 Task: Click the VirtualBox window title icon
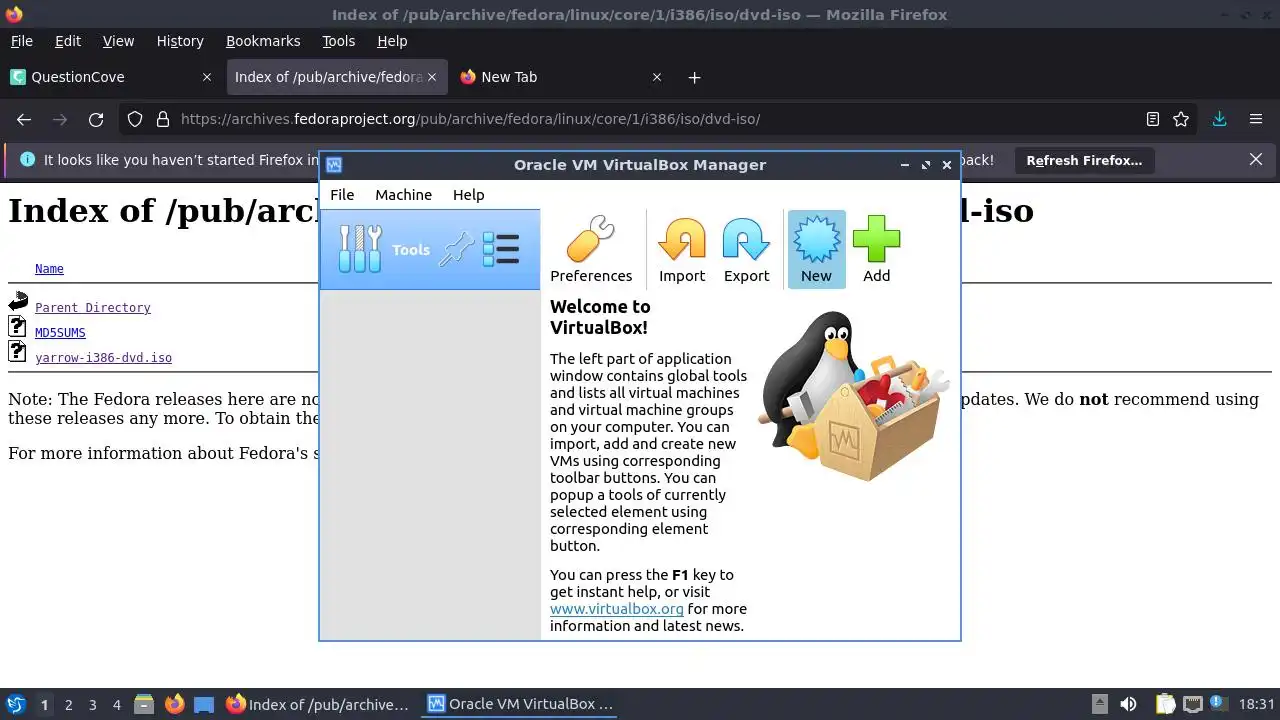[x=334, y=165]
